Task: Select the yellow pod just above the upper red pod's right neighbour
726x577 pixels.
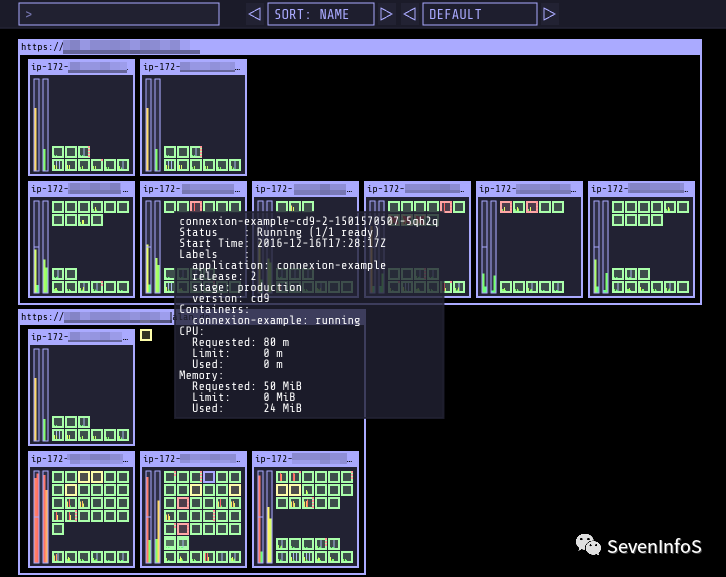Action: pyautogui.click(x=196, y=489)
